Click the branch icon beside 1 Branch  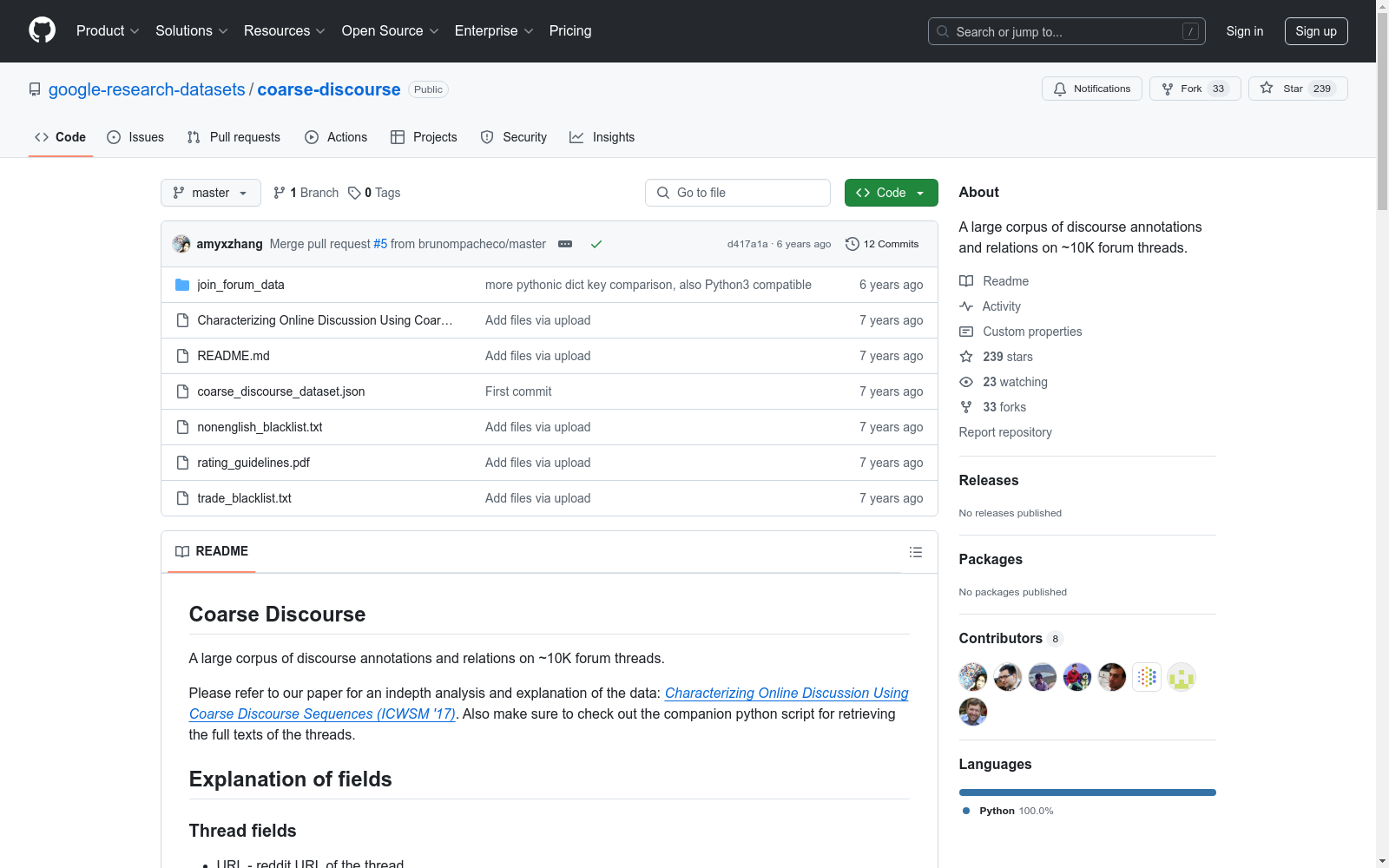pyautogui.click(x=280, y=193)
